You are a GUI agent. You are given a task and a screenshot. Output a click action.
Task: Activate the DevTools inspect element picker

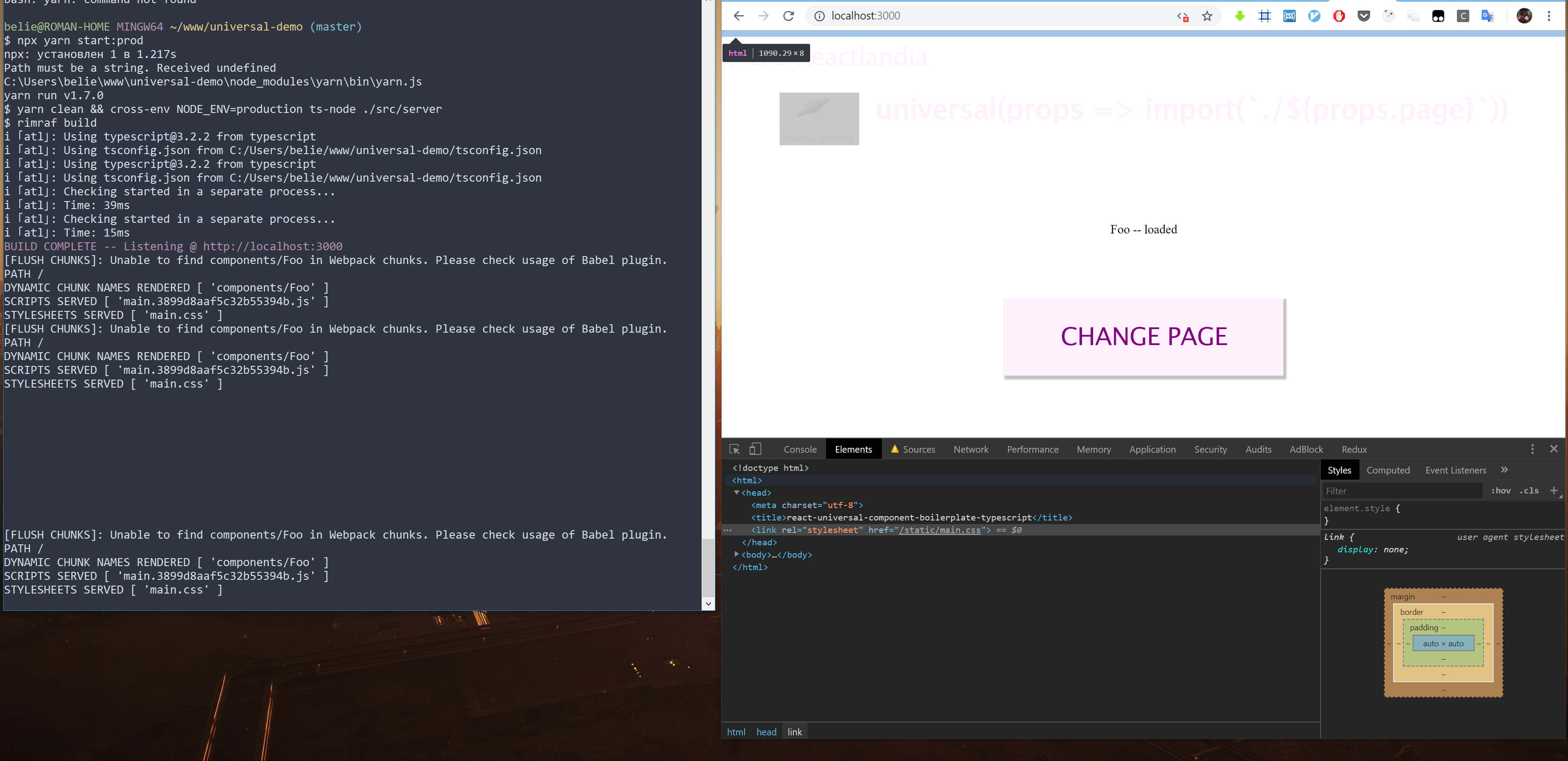pyautogui.click(x=735, y=449)
